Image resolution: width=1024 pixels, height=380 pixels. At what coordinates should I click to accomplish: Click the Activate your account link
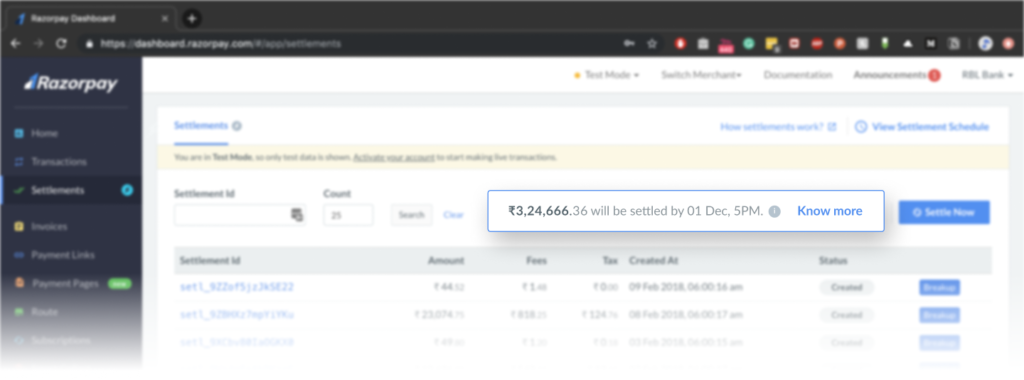[x=394, y=157]
